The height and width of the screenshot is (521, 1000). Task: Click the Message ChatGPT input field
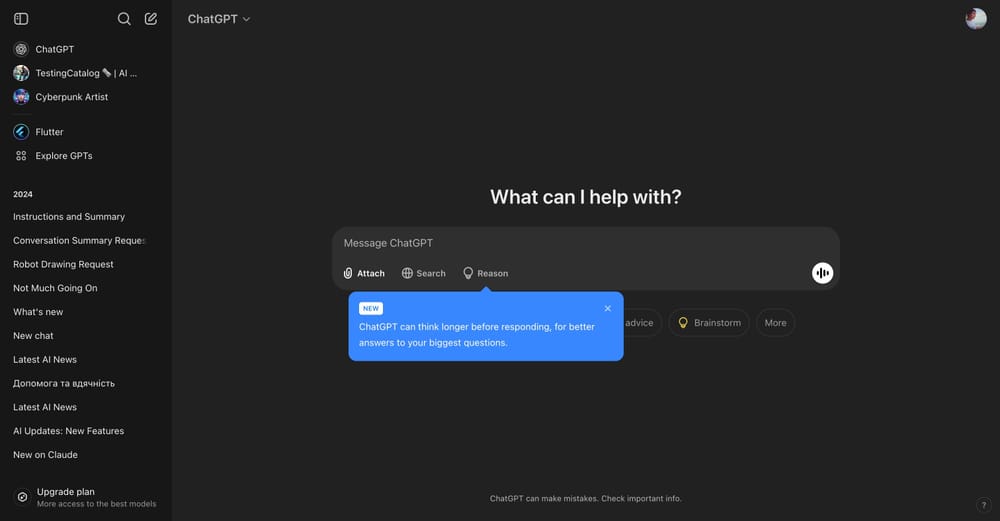point(585,243)
